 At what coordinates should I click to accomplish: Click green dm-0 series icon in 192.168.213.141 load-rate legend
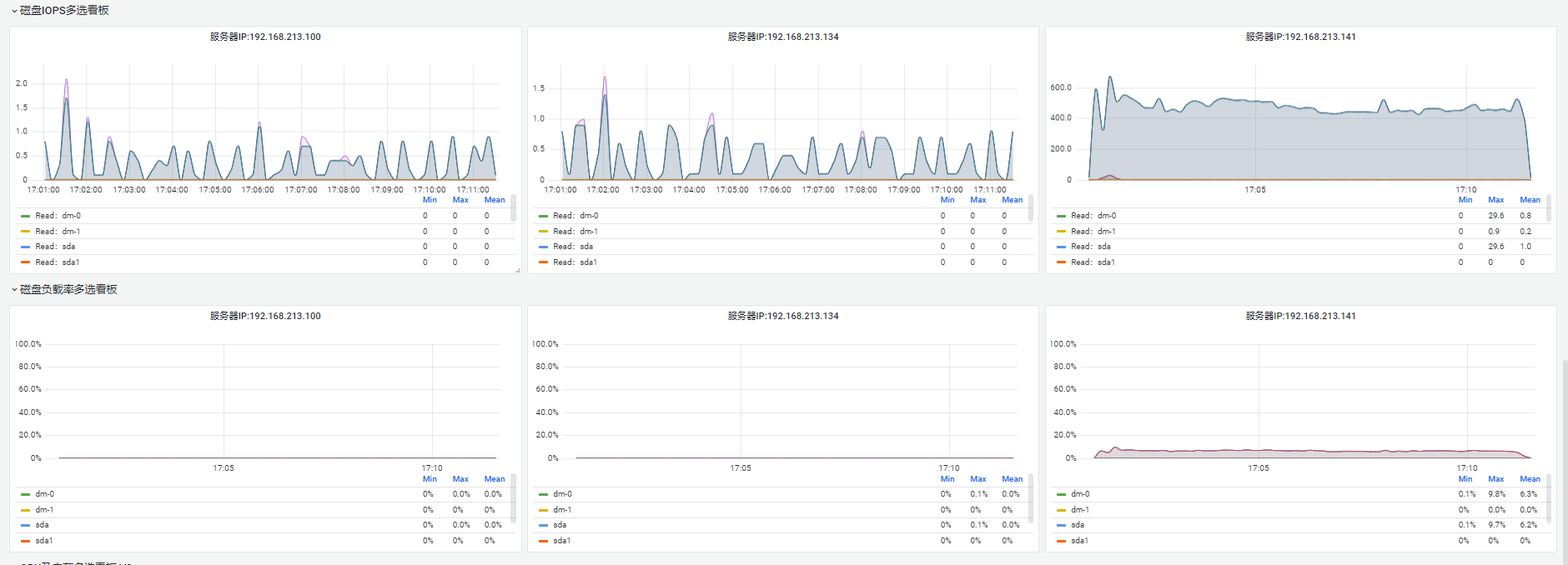[1061, 494]
